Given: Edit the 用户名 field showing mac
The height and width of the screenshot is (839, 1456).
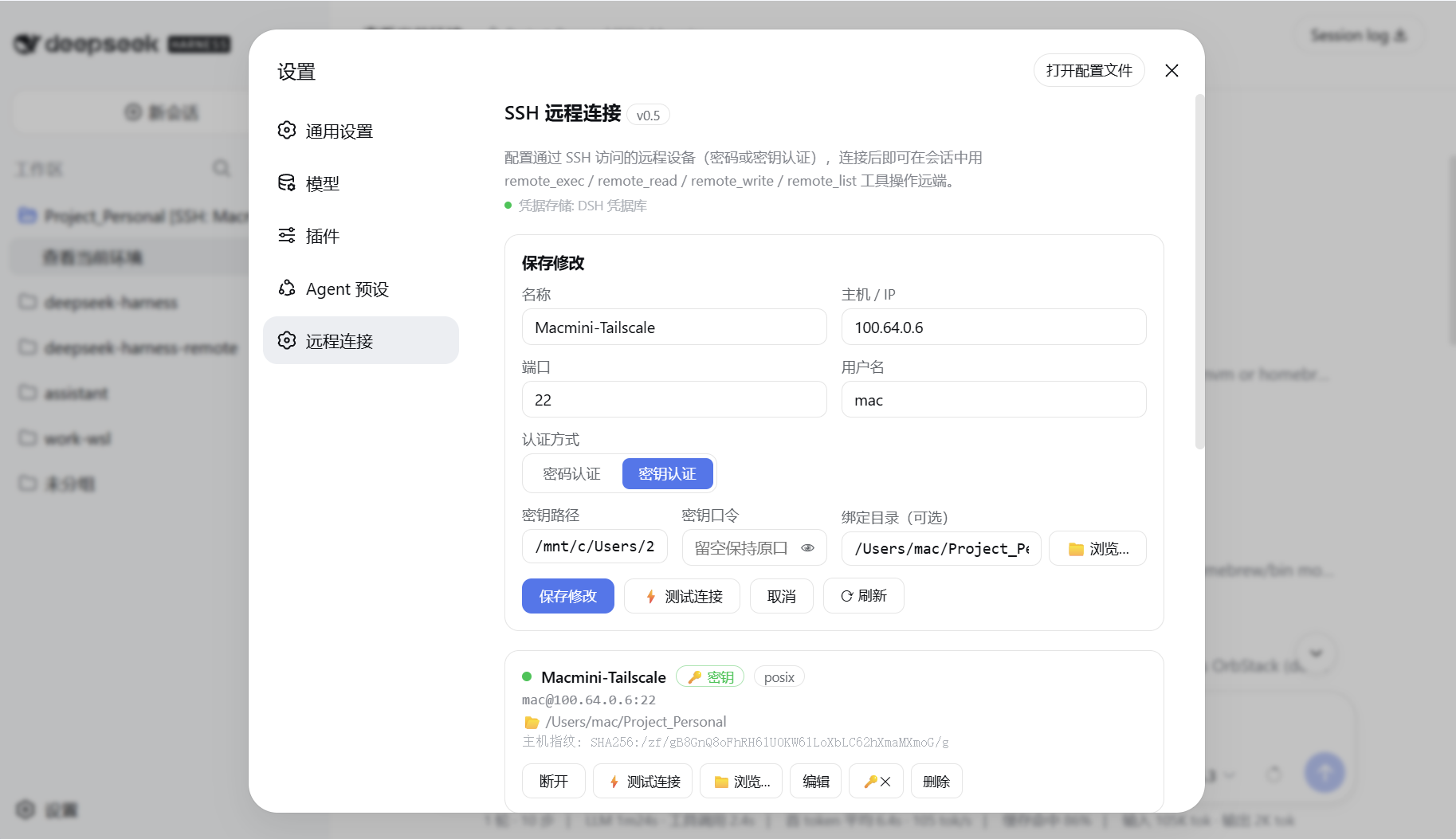Looking at the screenshot, I should (x=994, y=399).
